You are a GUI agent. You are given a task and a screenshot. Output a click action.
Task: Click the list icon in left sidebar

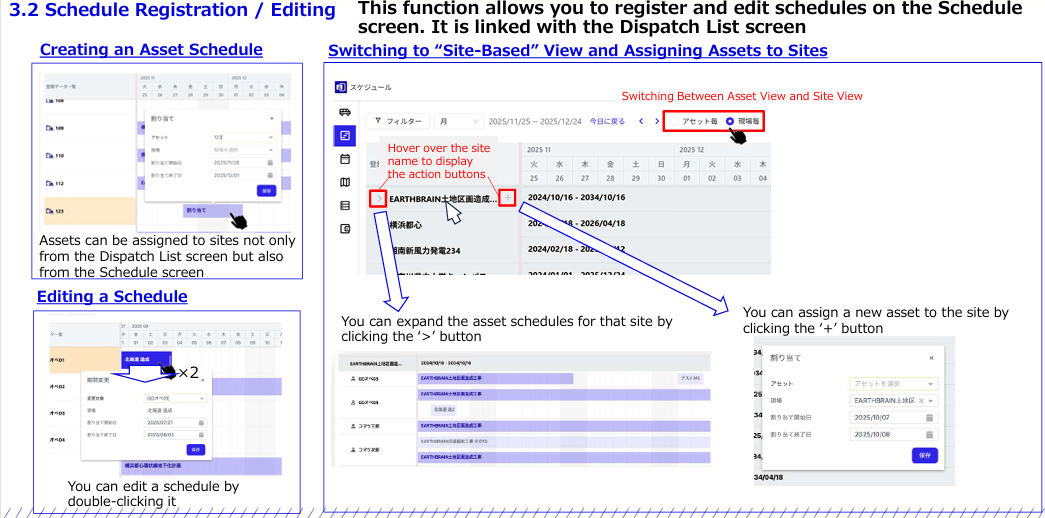345,205
